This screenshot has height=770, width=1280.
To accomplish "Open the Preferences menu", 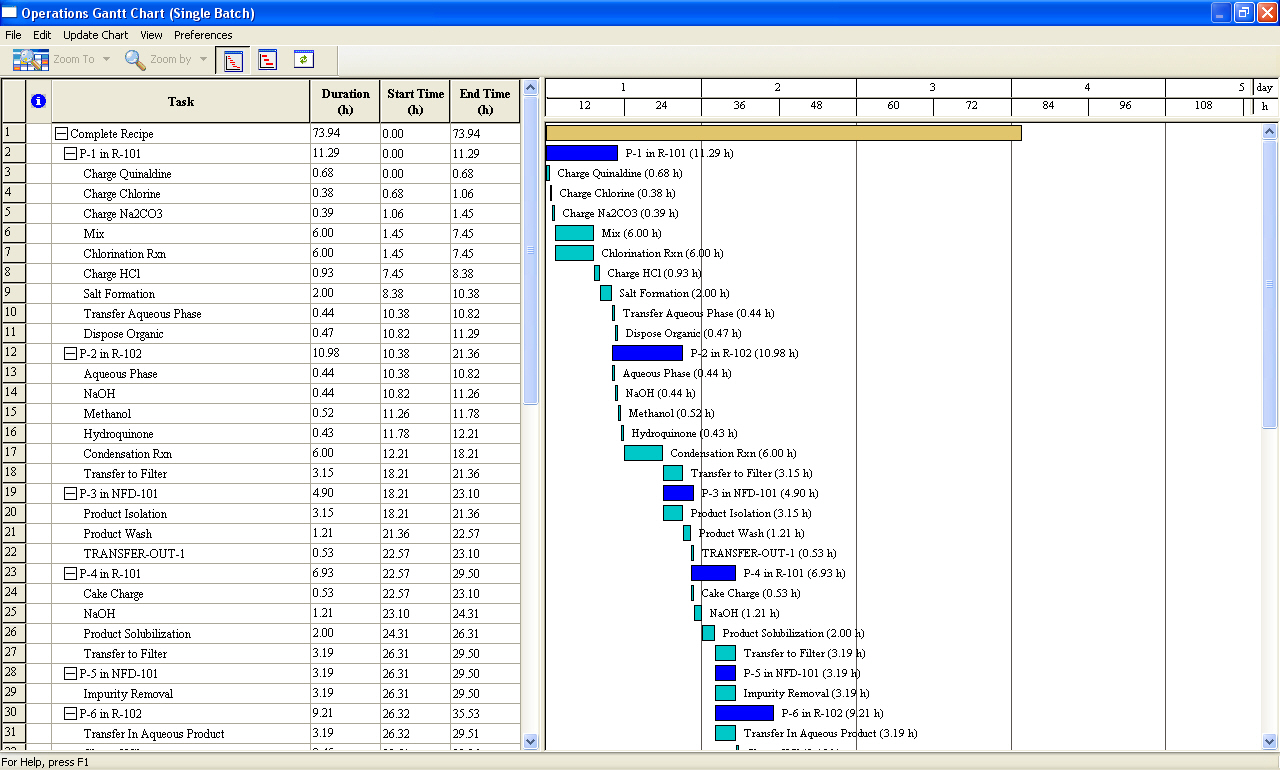I will click(203, 35).
